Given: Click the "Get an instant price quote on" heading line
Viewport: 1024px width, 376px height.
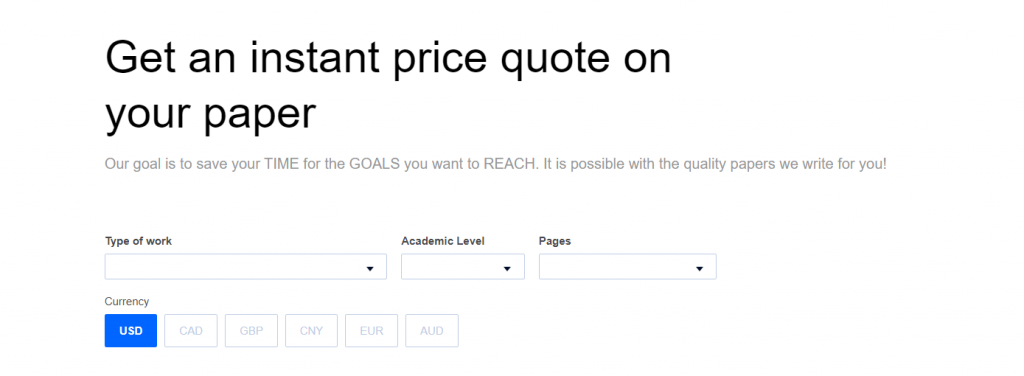Looking at the screenshot, I should point(388,60).
